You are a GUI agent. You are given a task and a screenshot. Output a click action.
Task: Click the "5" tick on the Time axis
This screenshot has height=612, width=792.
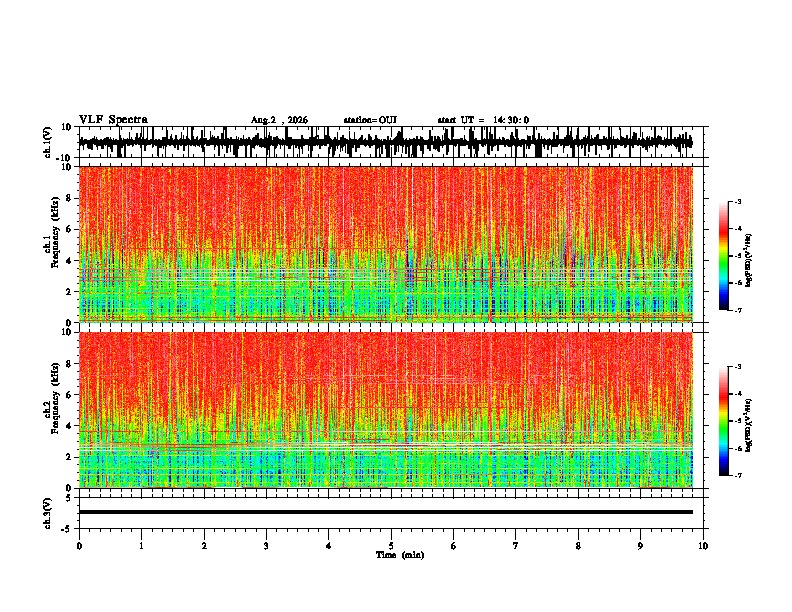pos(391,546)
